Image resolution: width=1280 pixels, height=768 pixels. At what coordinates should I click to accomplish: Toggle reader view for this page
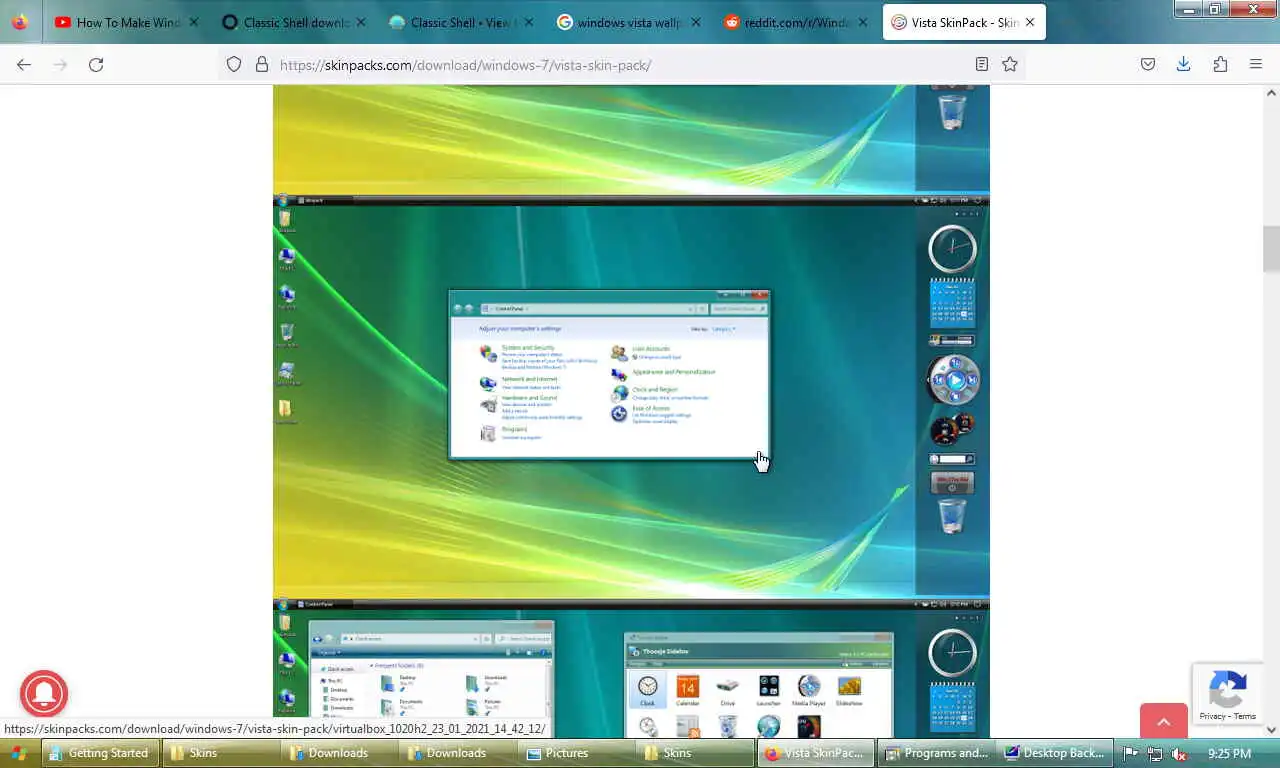click(x=982, y=64)
